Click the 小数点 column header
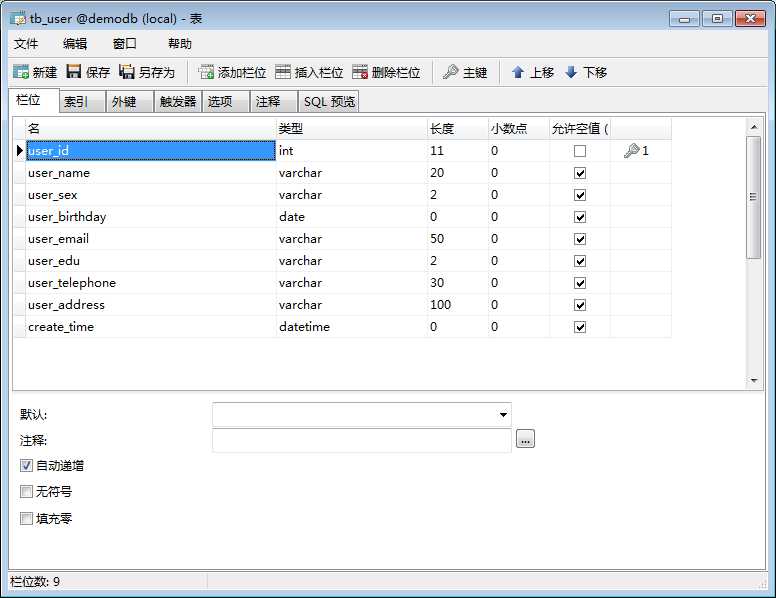 pos(519,129)
